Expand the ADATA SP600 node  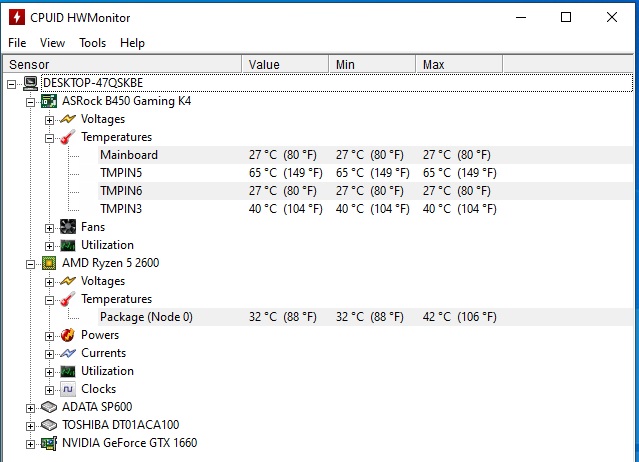[31, 408]
